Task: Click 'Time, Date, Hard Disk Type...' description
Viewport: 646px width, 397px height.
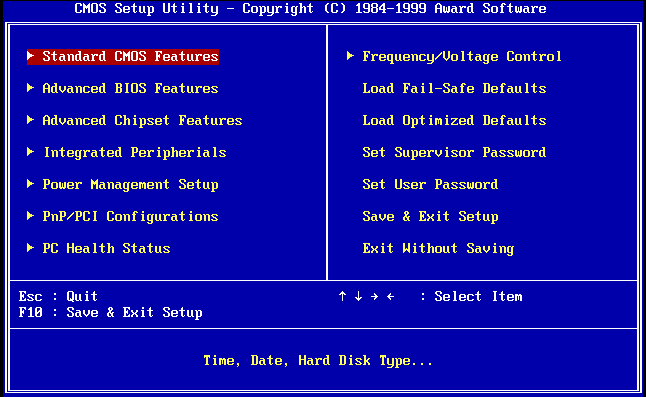Action: click(x=318, y=361)
